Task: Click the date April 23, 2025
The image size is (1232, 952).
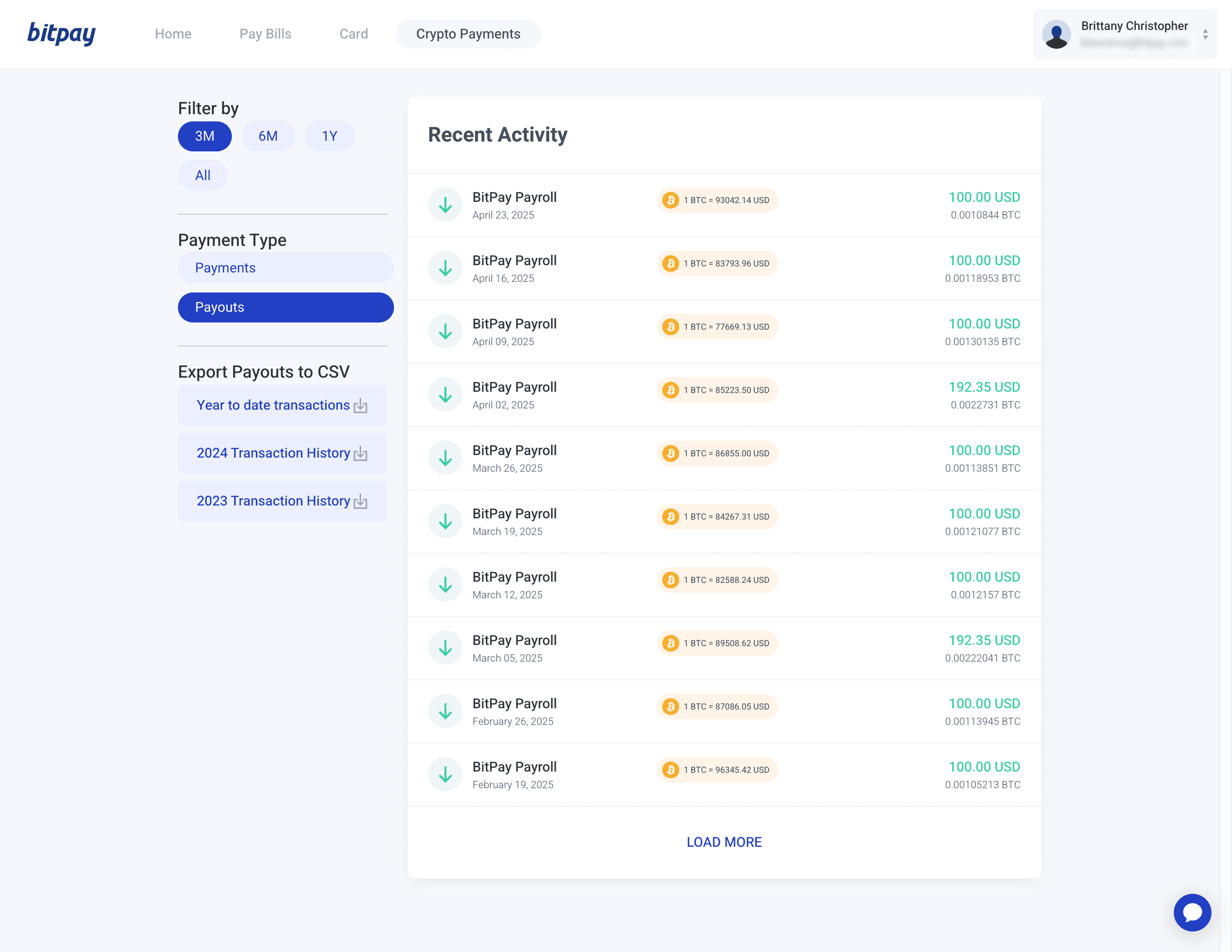Action: tap(503, 215)
